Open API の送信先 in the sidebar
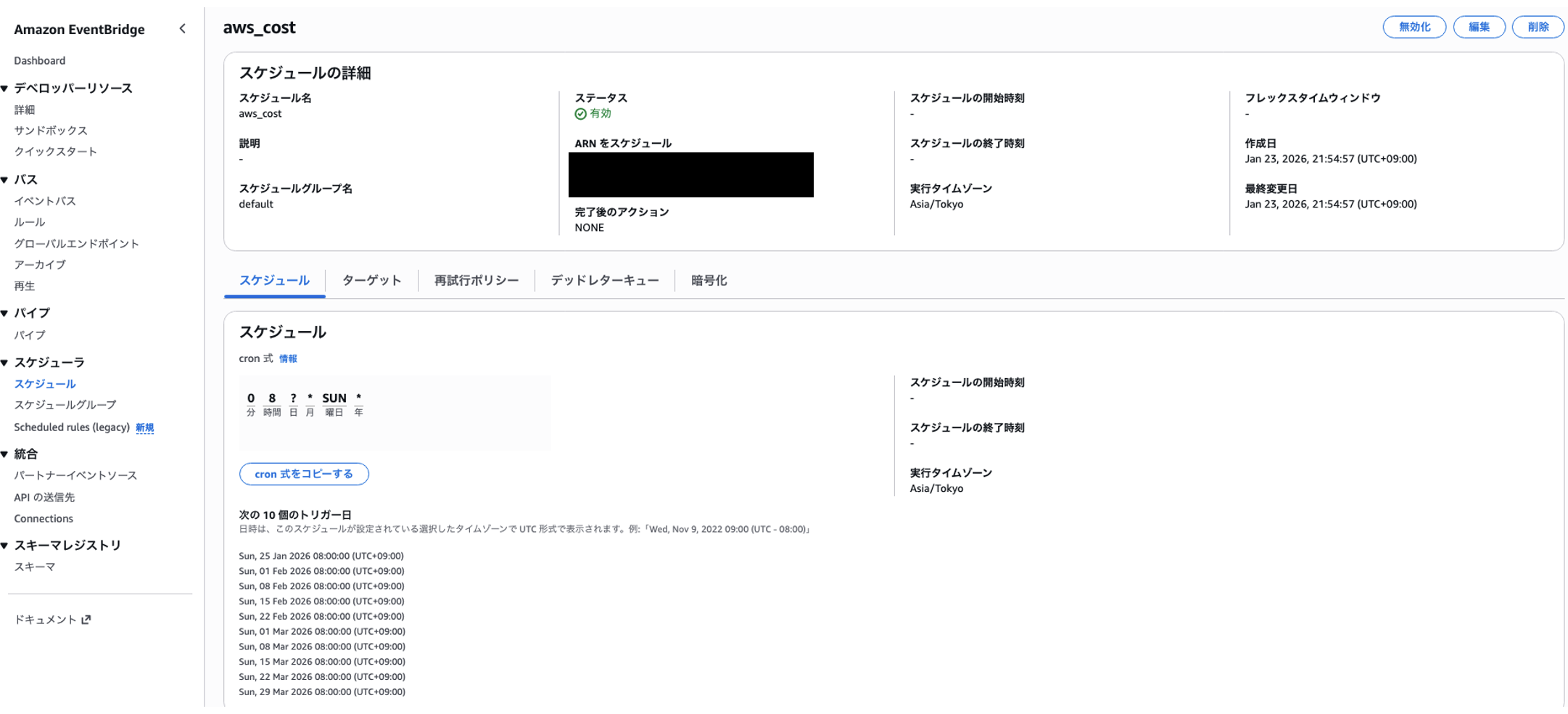Viewport: 1568px width, 714px height. click(x=44, y=497)
